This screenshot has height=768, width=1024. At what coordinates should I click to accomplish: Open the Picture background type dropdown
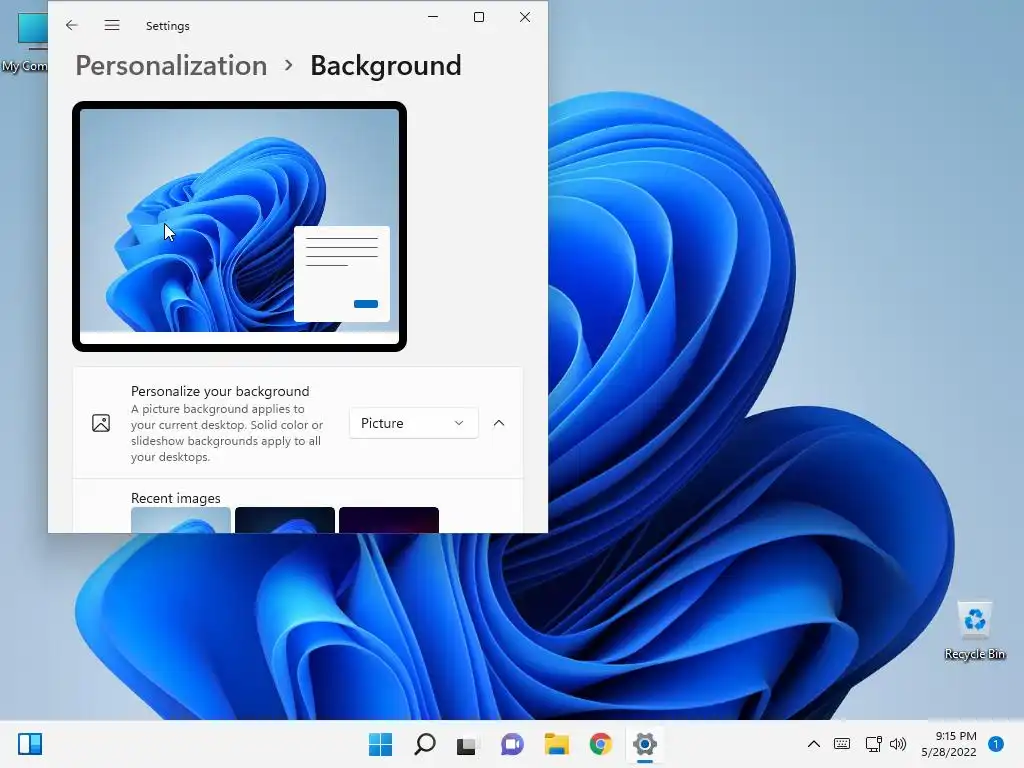(413, 423)
